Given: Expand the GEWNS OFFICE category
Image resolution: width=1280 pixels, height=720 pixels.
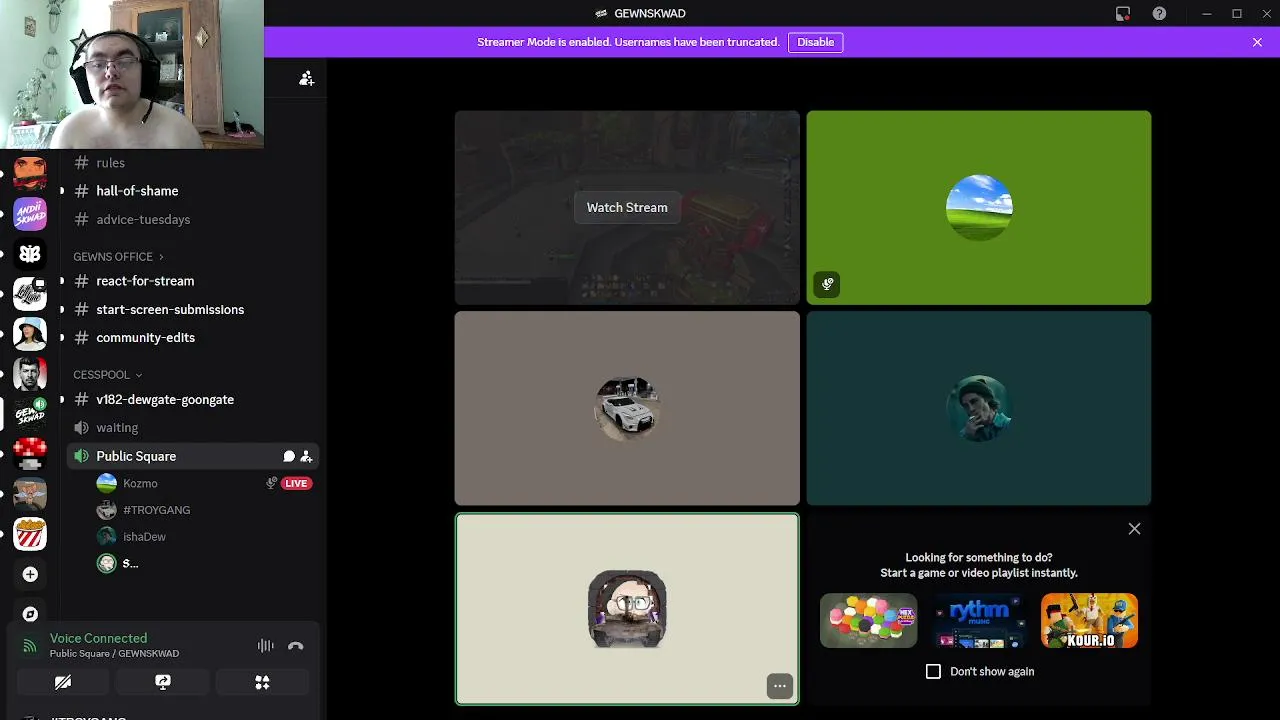Looking at the screenshot, I should [x=118, y=257].
